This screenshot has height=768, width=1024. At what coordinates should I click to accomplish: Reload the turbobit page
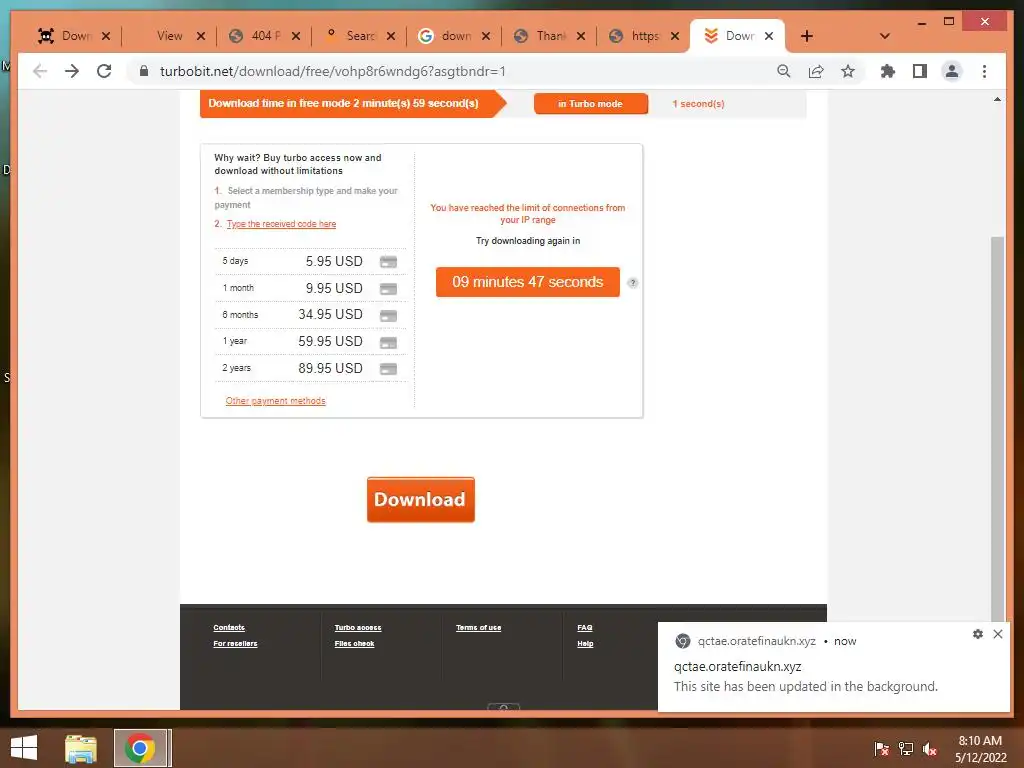(x=104, y=71)
